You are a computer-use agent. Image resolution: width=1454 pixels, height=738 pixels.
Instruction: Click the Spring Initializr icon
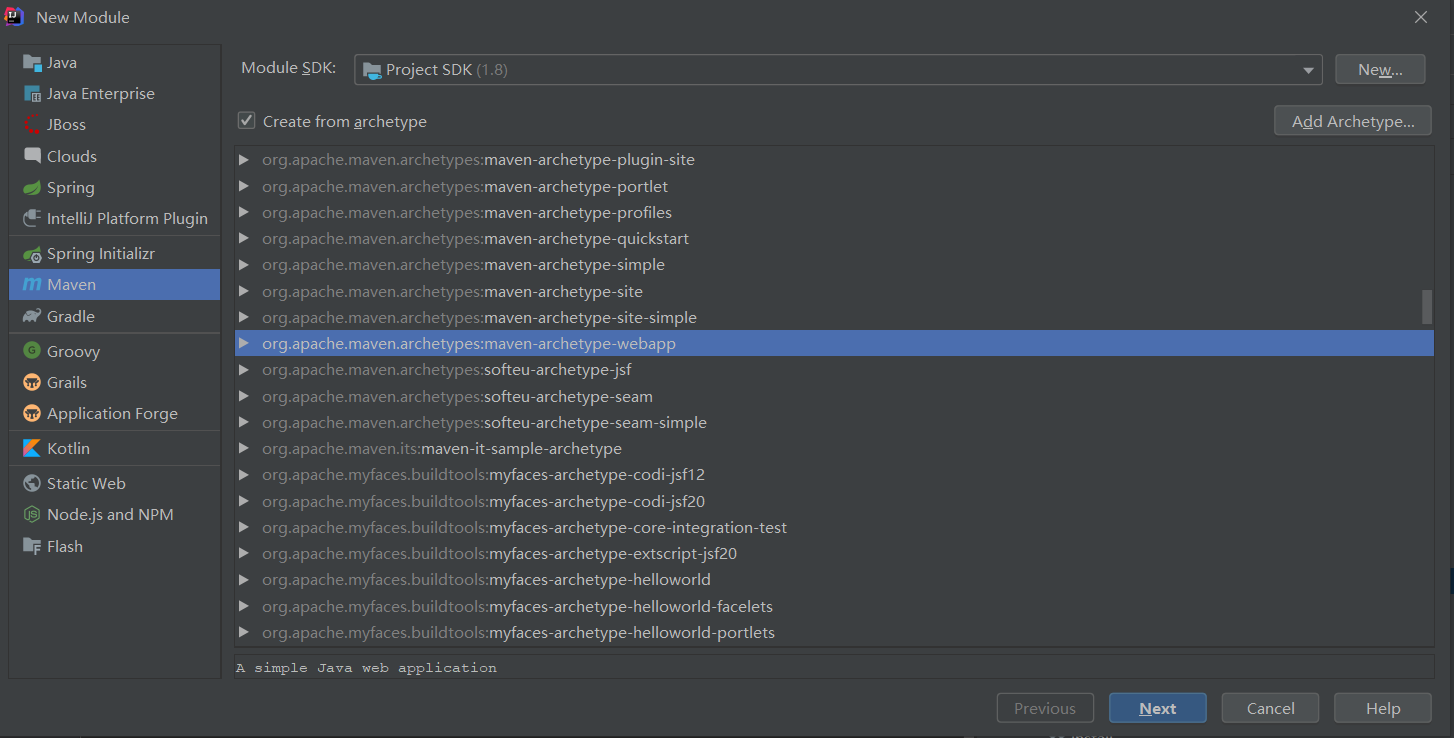32,254
